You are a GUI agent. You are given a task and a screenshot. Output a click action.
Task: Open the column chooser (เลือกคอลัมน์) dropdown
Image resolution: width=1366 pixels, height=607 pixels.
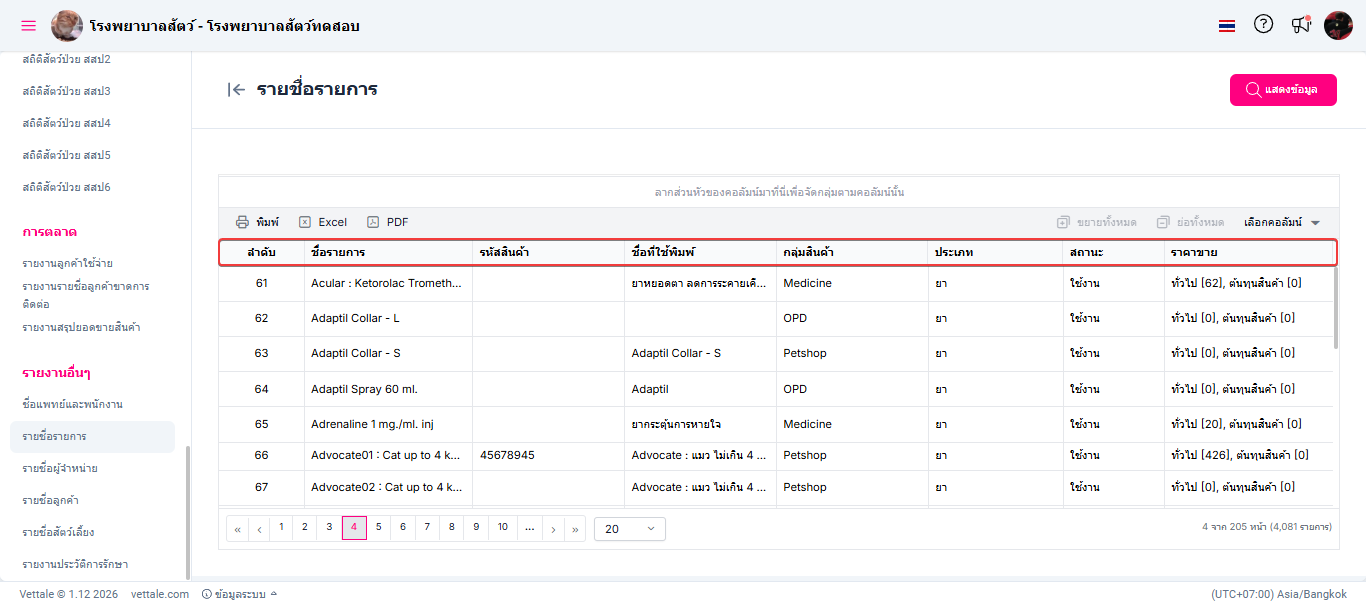pos(1282,222)
